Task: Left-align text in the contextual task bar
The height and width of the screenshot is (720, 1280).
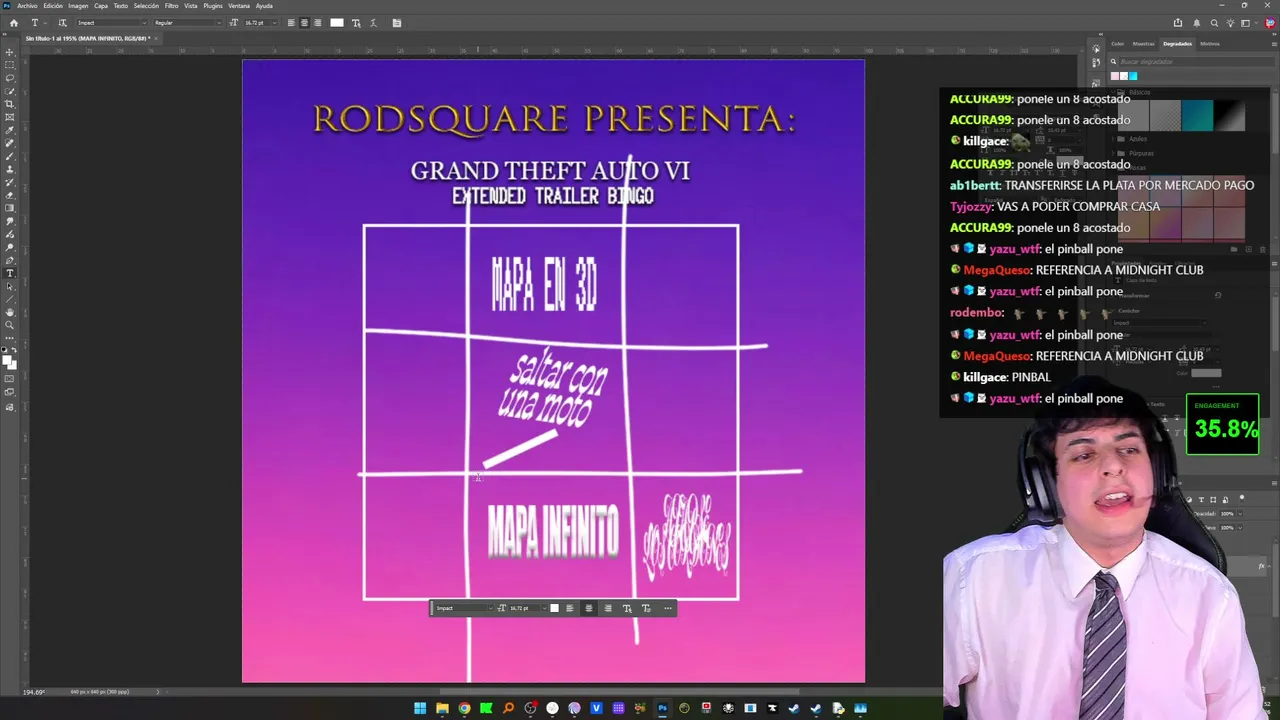Action: pyautogui.click(x=570, y=608)
